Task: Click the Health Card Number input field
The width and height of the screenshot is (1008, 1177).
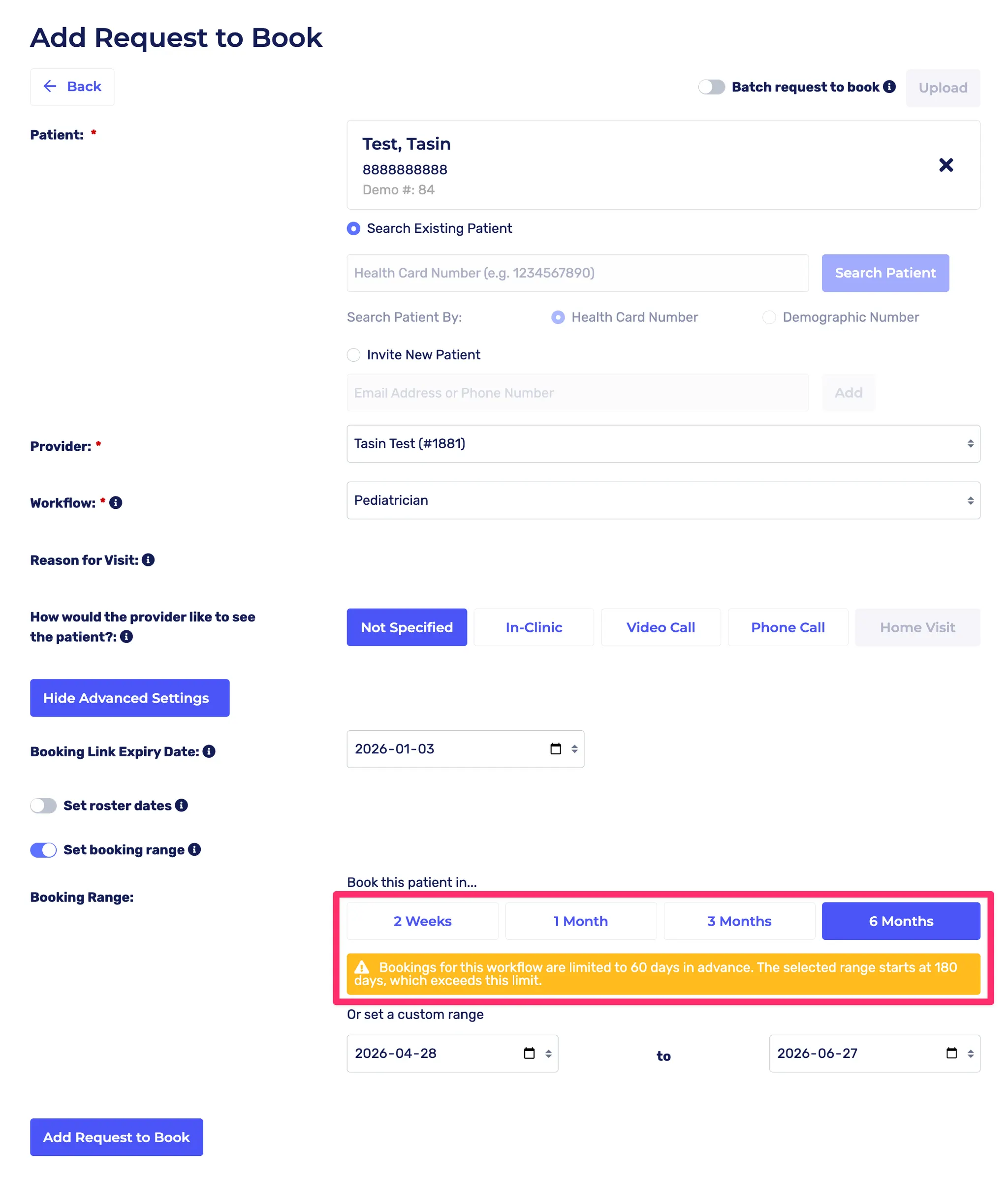Action: (x=577, y=273)
